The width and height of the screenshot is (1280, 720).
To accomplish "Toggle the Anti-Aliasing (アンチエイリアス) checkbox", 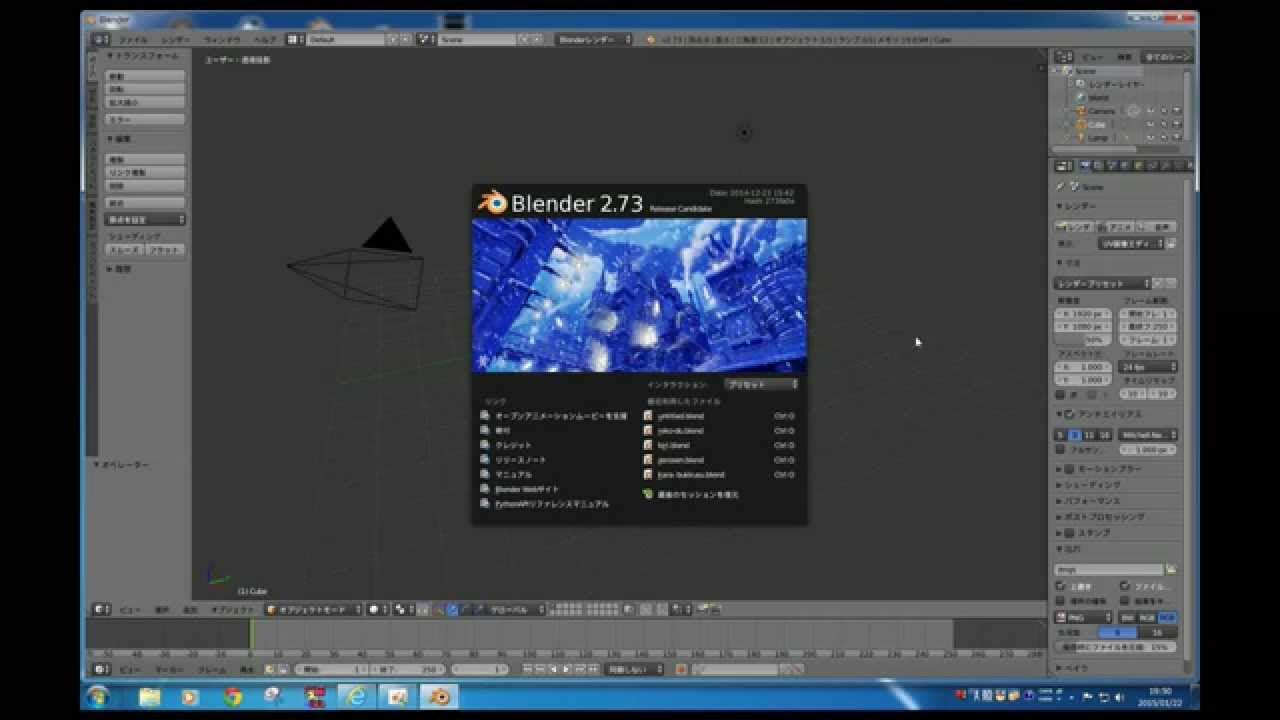I will point(1069,414).
